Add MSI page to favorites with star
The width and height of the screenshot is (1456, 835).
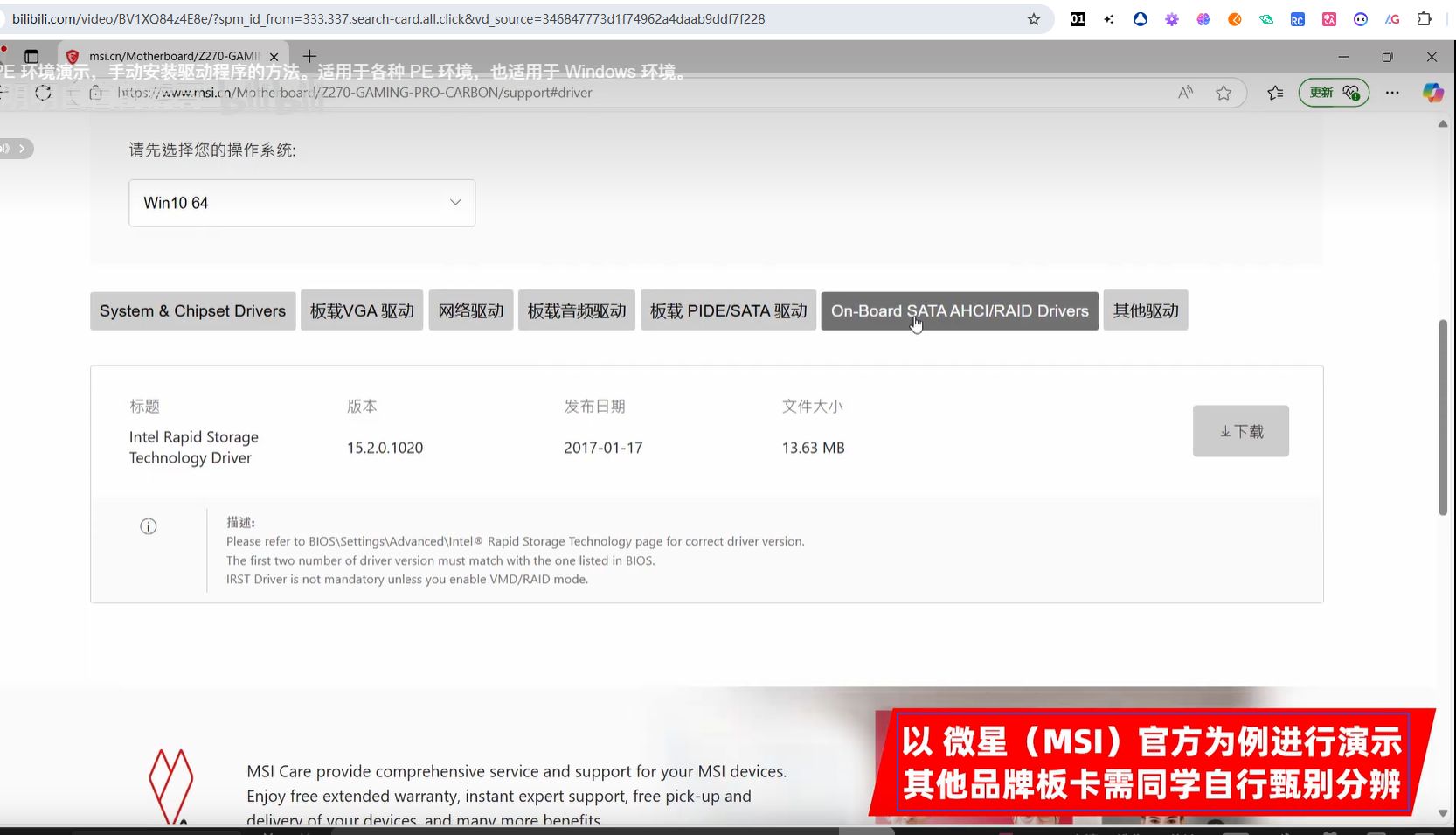[1224, 93]
